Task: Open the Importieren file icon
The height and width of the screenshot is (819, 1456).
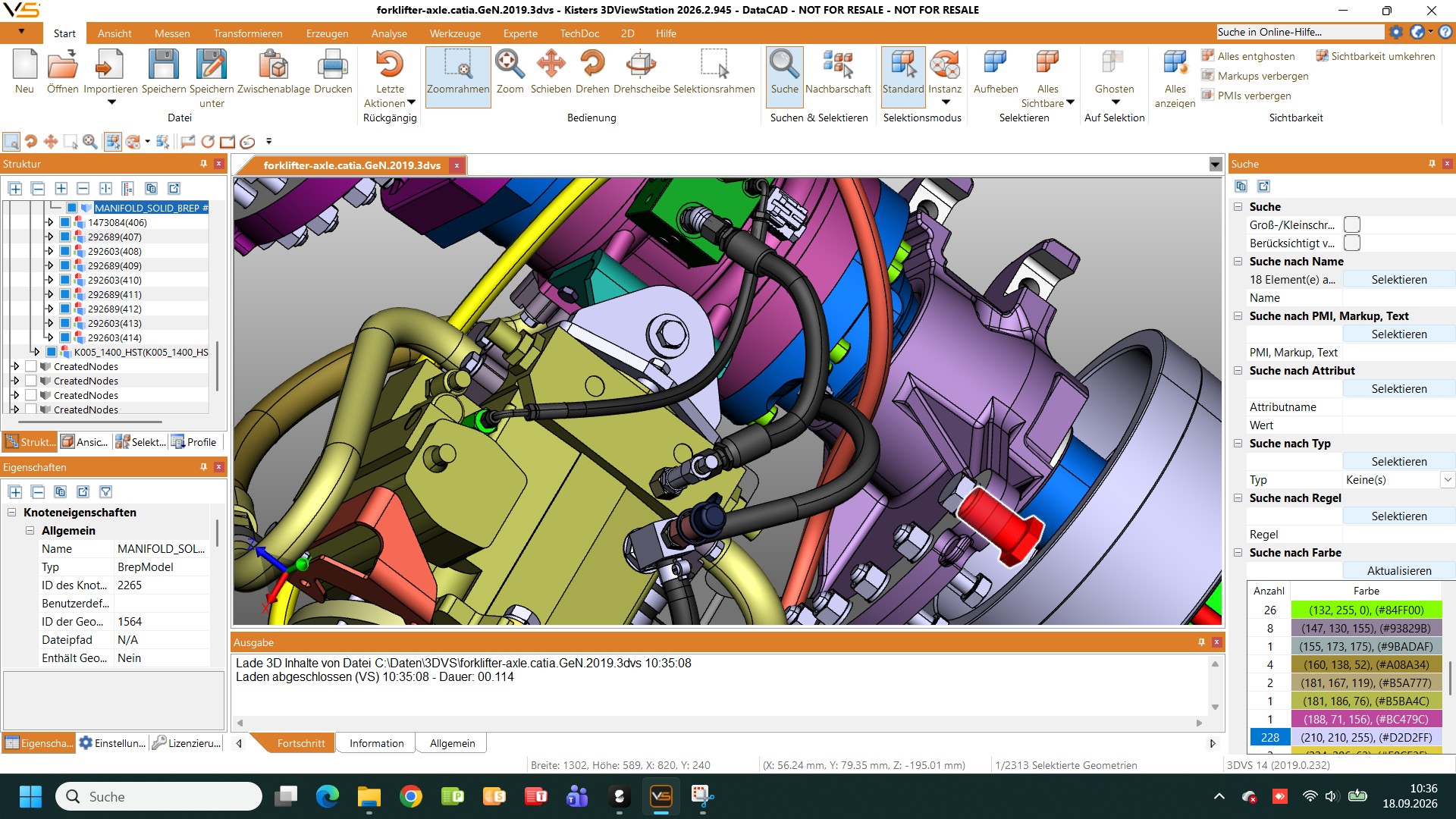Action: pos(111,64)
